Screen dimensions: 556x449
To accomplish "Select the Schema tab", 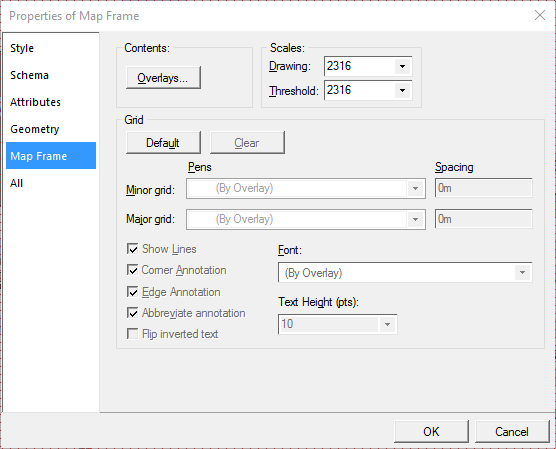I will click(29, 75).
